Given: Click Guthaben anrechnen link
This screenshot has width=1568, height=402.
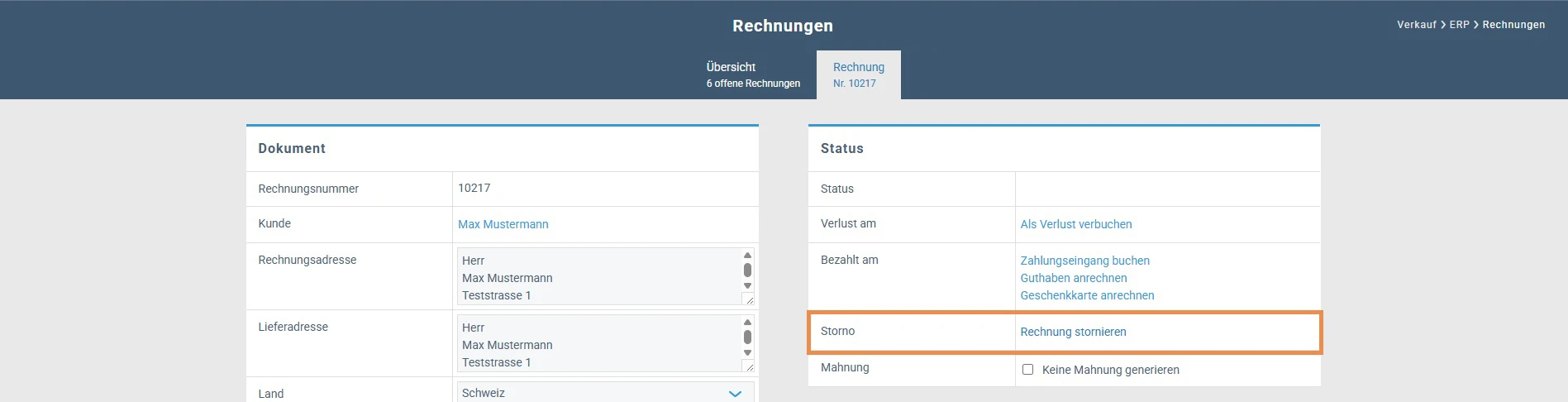Looking at the screenshot, I should pos(1073,278).
